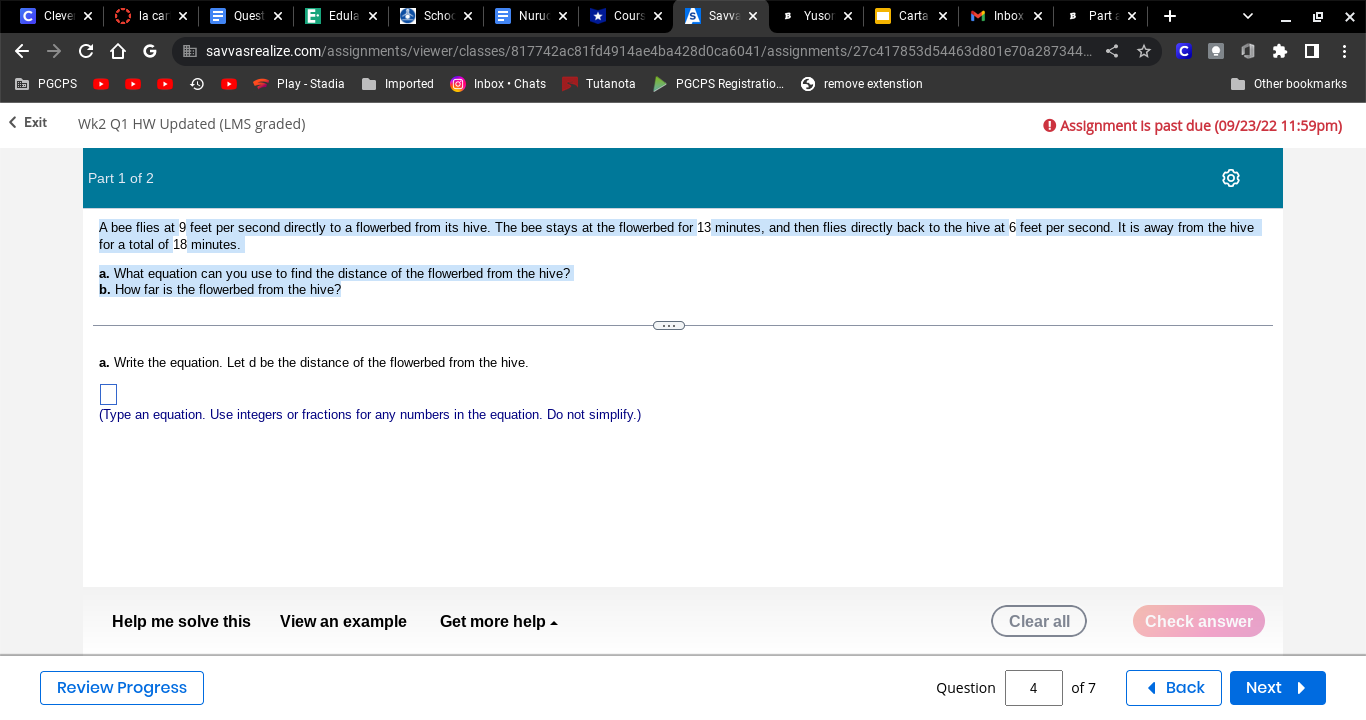Reload the current page
1366x720 pixels.
click(x=86, y=51)
